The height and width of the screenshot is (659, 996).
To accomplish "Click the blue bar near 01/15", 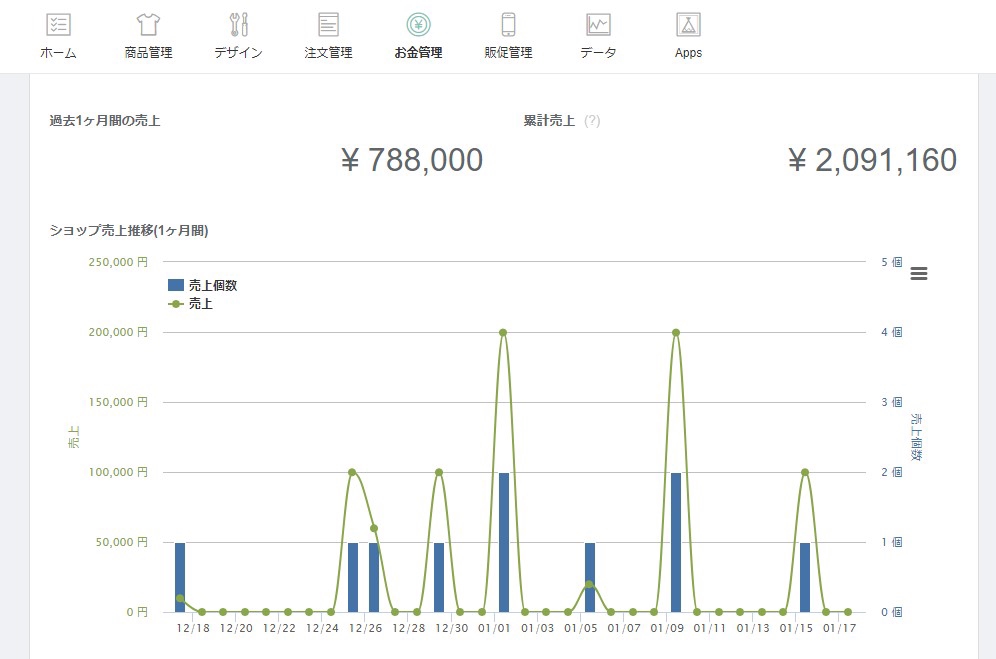I will (805, 577).
